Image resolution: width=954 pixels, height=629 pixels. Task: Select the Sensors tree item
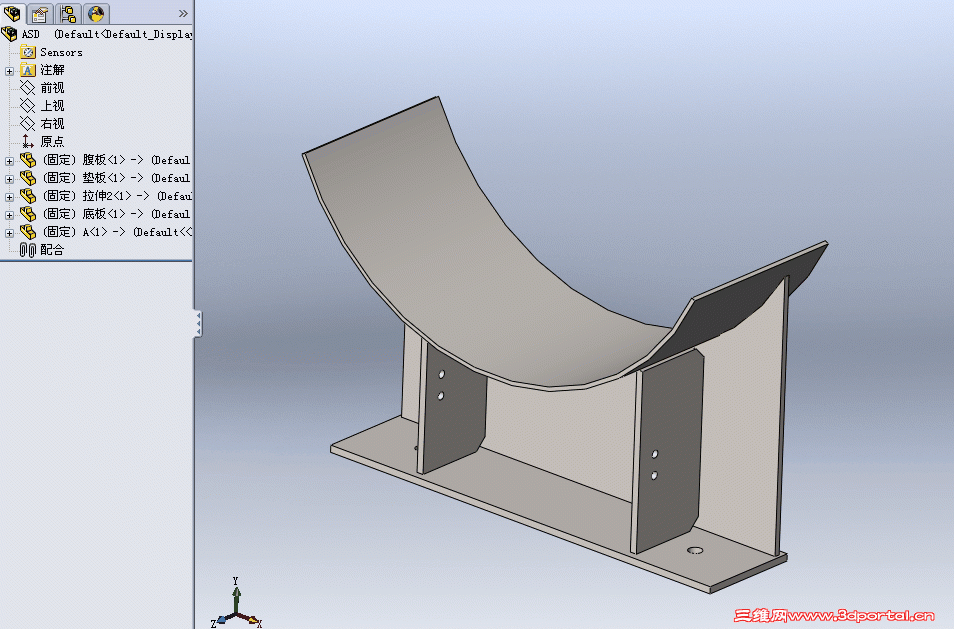(61, 52)
